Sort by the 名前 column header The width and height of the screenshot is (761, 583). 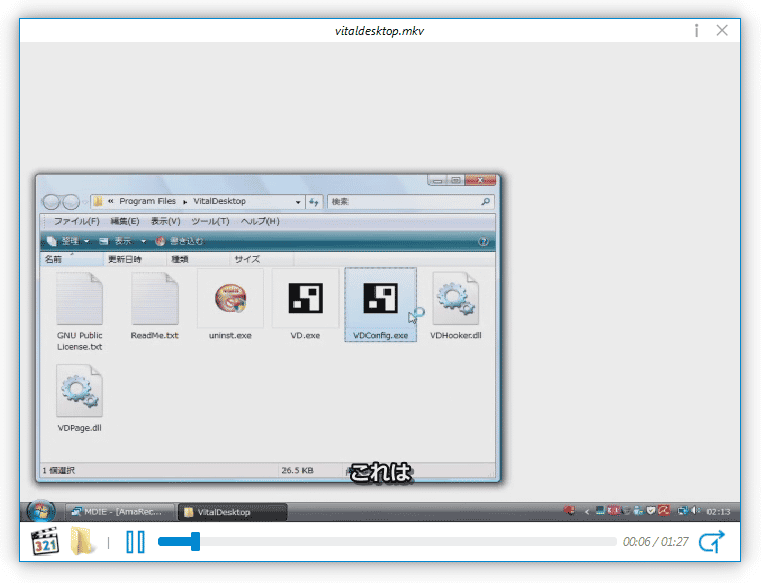coord(71,259)
